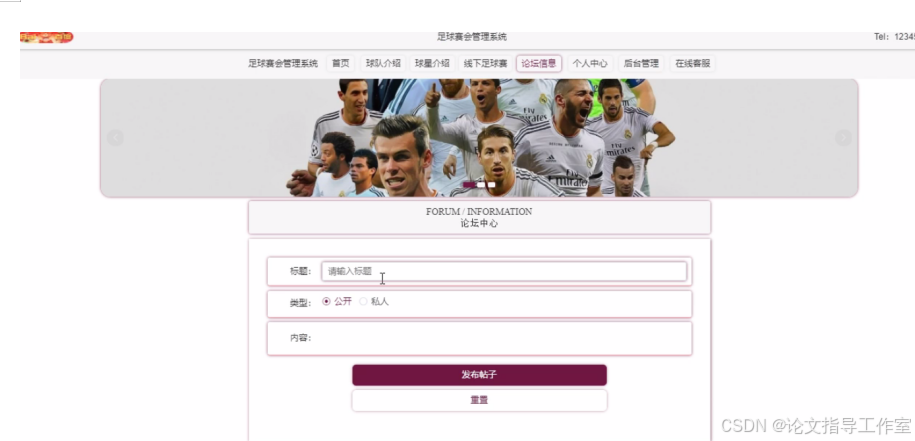Show next banner slide with right arrow
Viewport: 915px width, 441px height.
843,138
